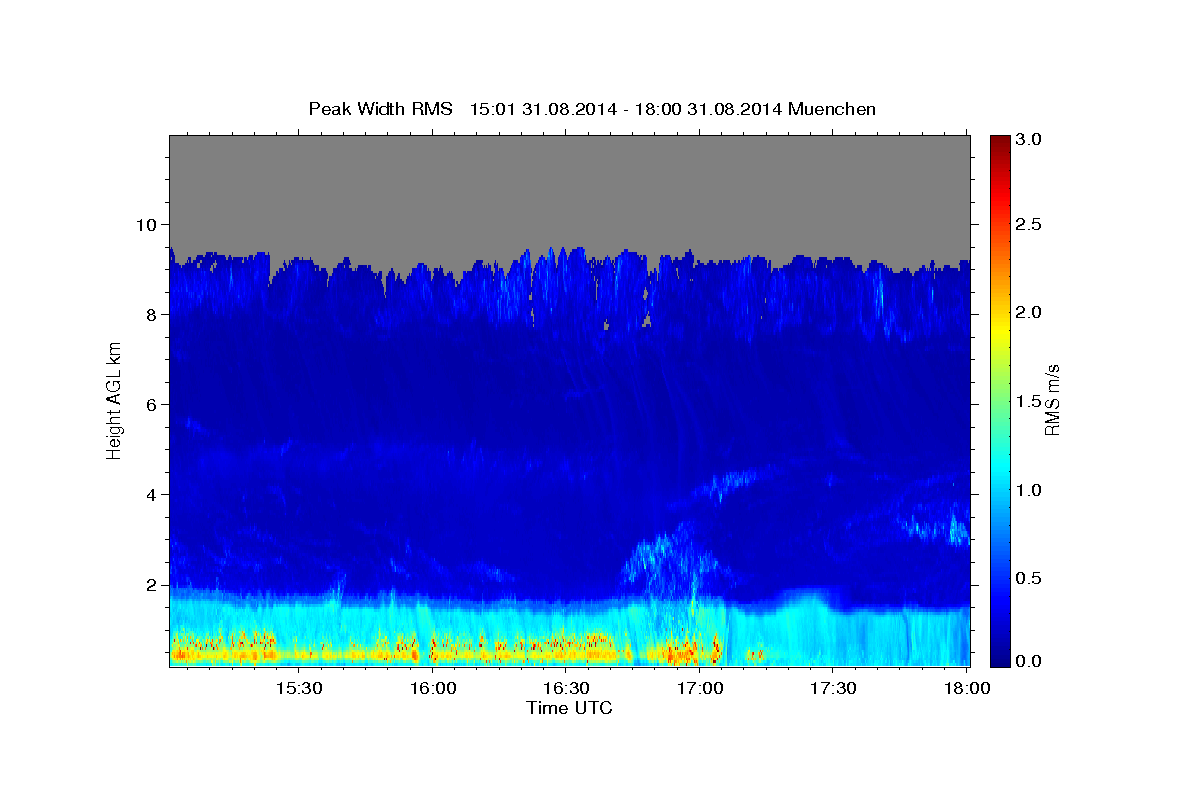Click the 'Time UTC' axis label
This screenshot has width=1200, height=800.
pyautogui.click(x=569, y=708)
